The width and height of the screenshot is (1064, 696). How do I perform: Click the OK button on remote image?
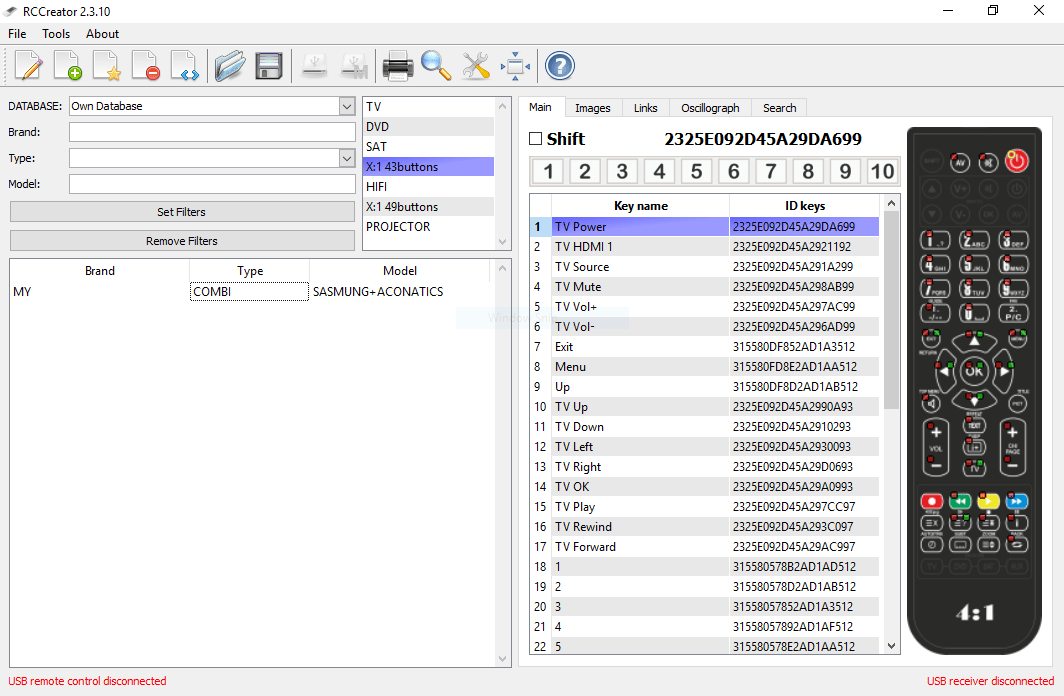[974, 371]
